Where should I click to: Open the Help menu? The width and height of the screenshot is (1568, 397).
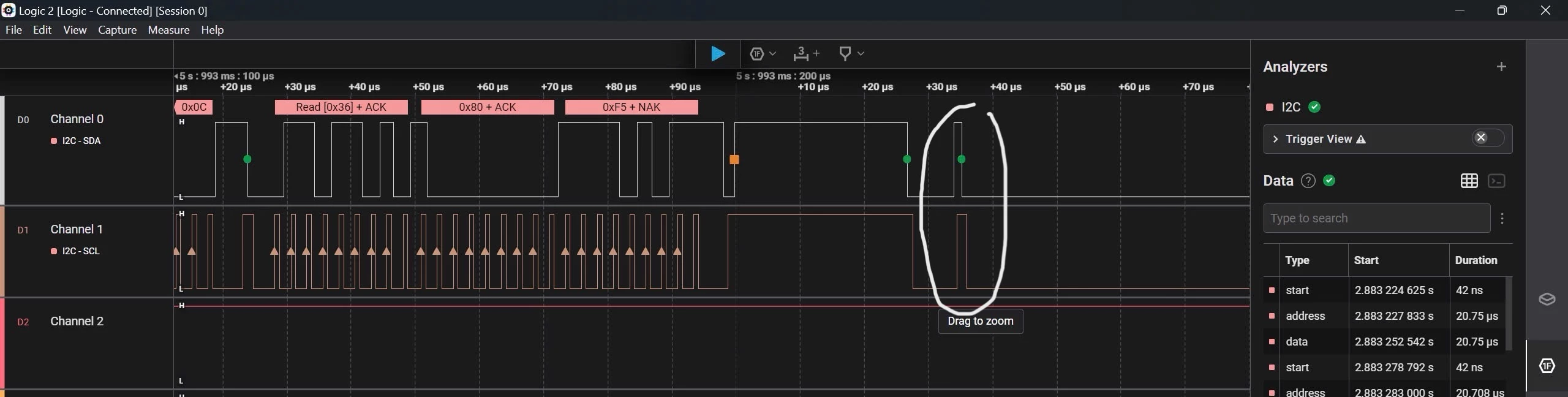click(x=212, y=30)
